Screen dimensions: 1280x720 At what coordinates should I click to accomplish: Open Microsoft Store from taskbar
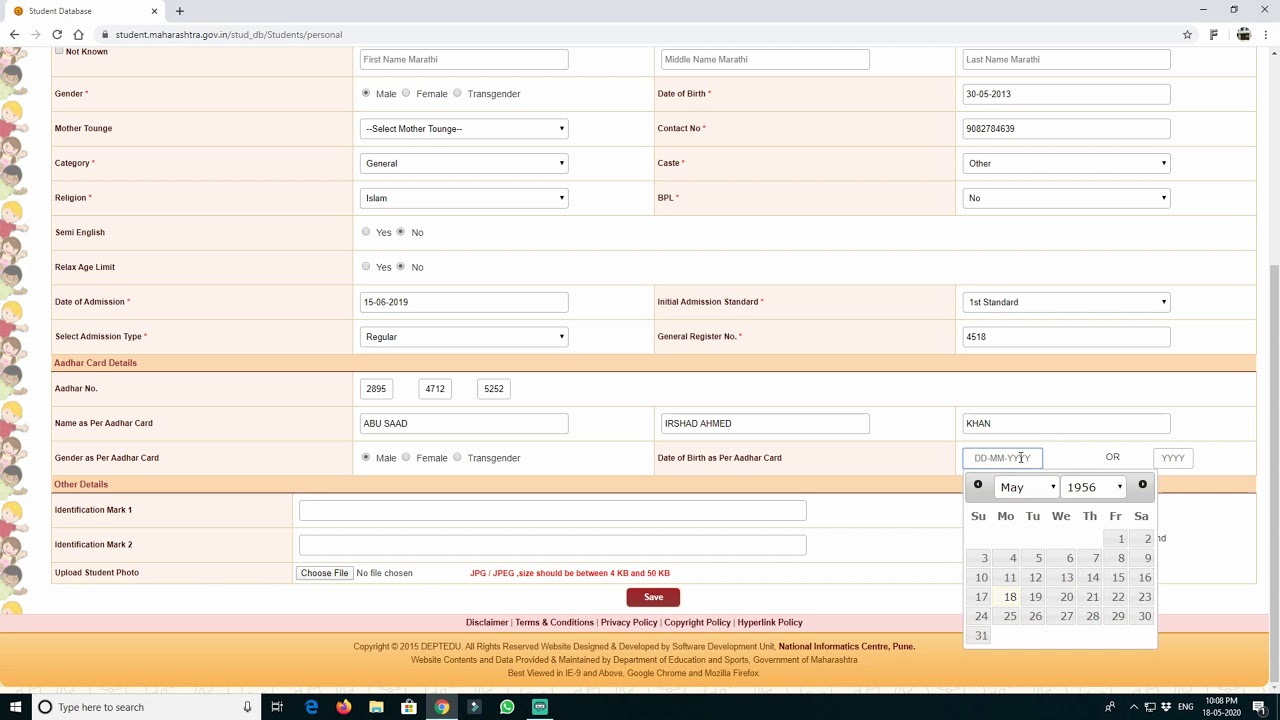[409, 707]
